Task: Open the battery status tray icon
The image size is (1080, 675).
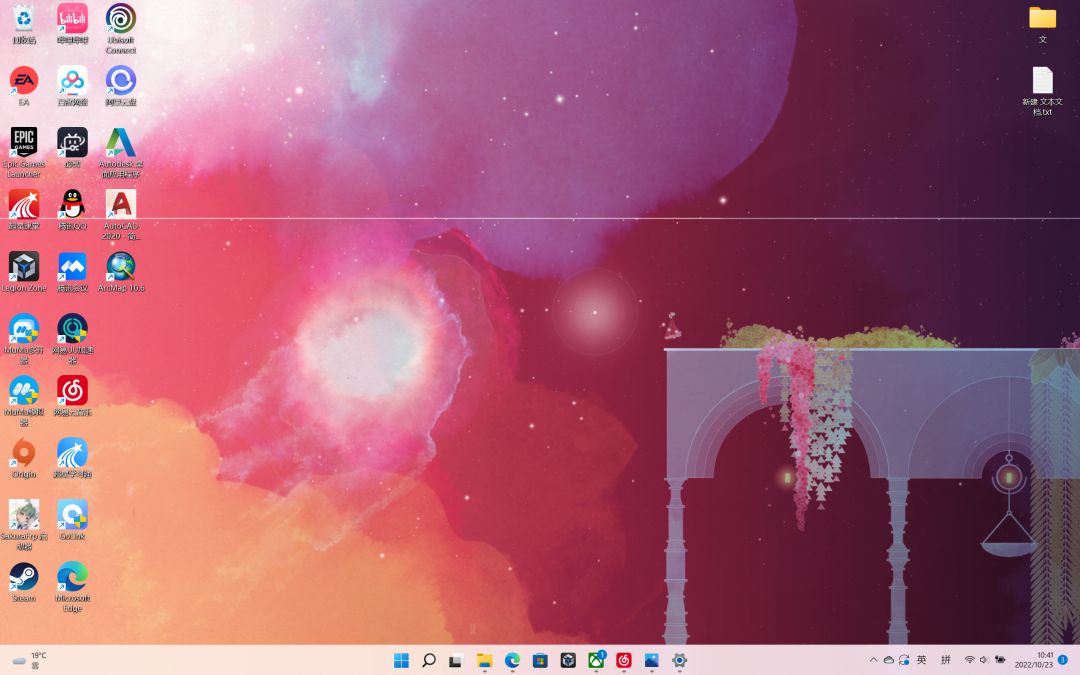Action: point(999,660)
